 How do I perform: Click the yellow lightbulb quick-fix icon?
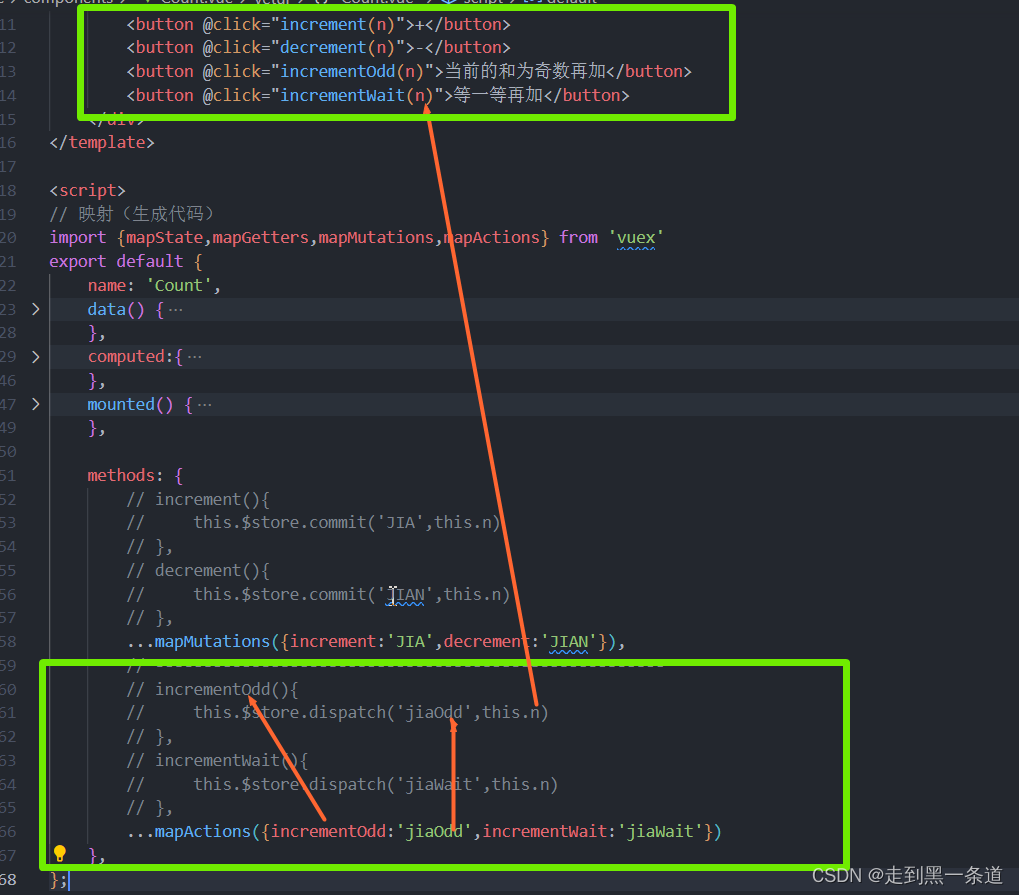[x=60, y=853]
